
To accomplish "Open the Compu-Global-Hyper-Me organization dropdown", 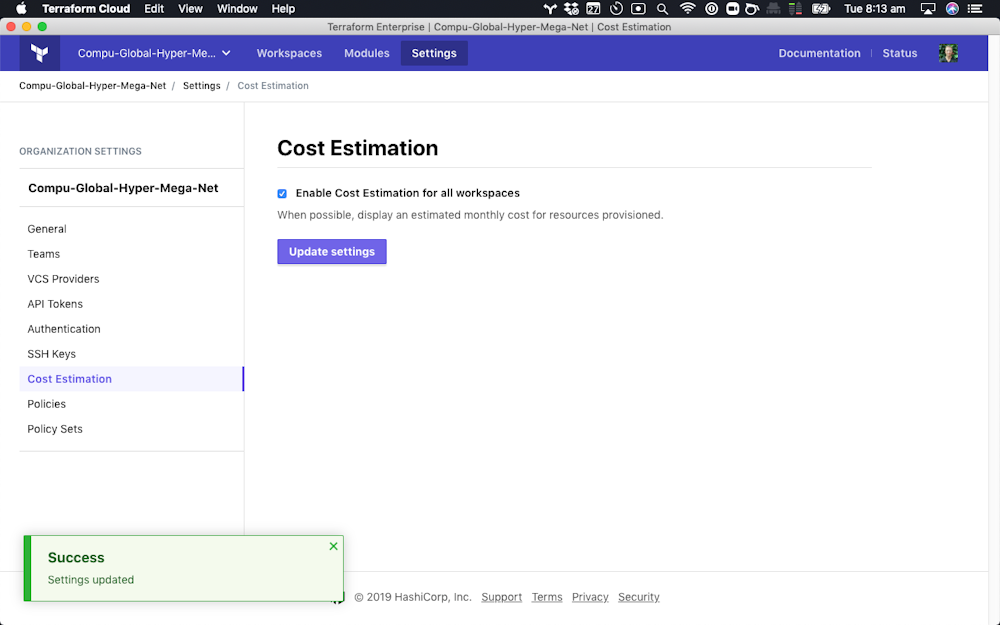I will pyautogui.click(x=154, y=53).
